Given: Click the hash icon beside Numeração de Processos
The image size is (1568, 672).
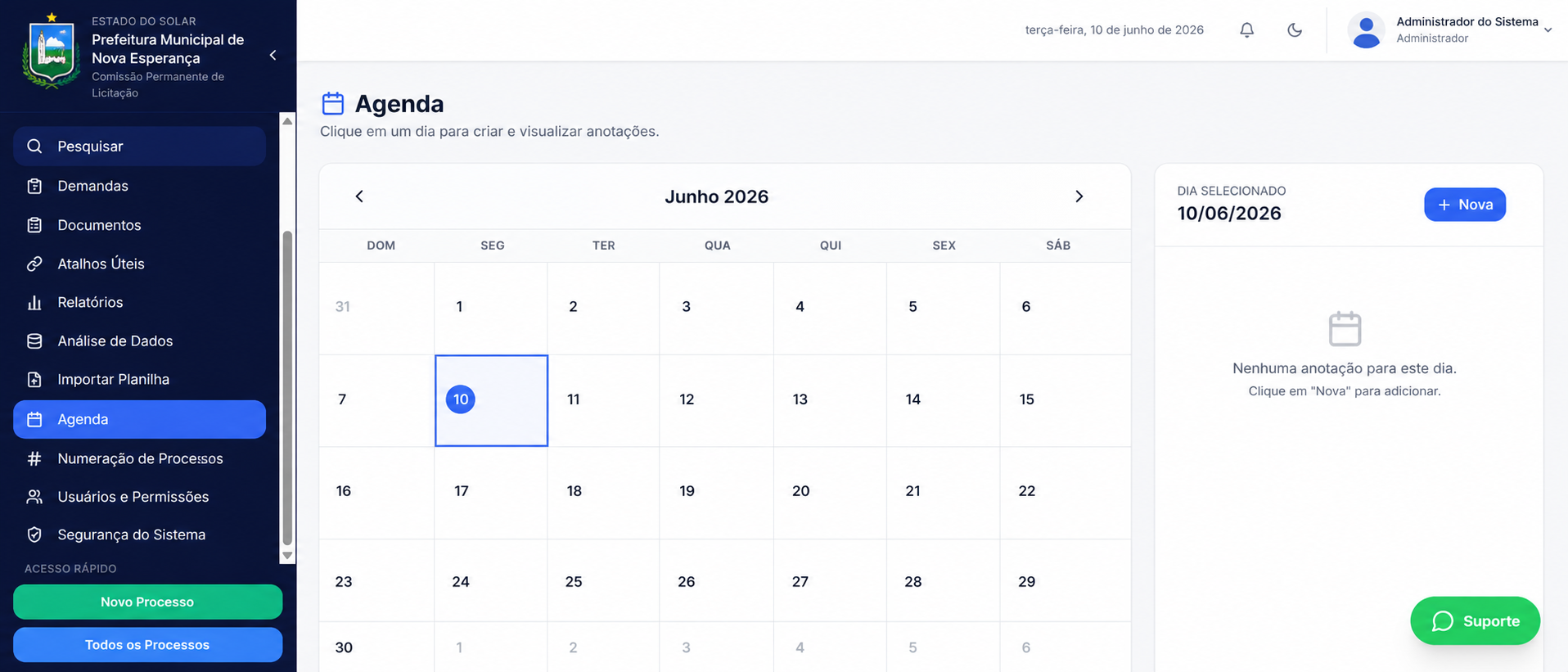Looking at the screenshot, I should (x=34, y=458).
